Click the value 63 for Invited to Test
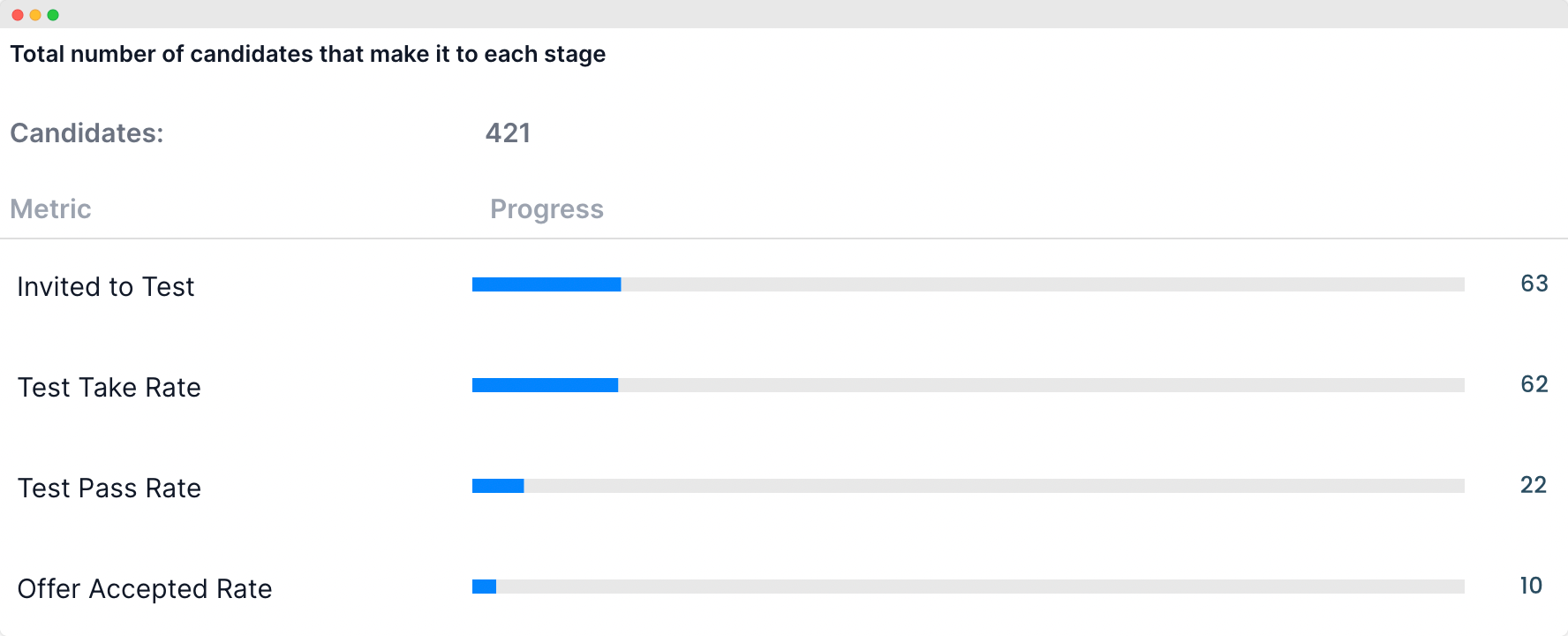Viewport: 1568px width, 636px height. coord(1534,284)
